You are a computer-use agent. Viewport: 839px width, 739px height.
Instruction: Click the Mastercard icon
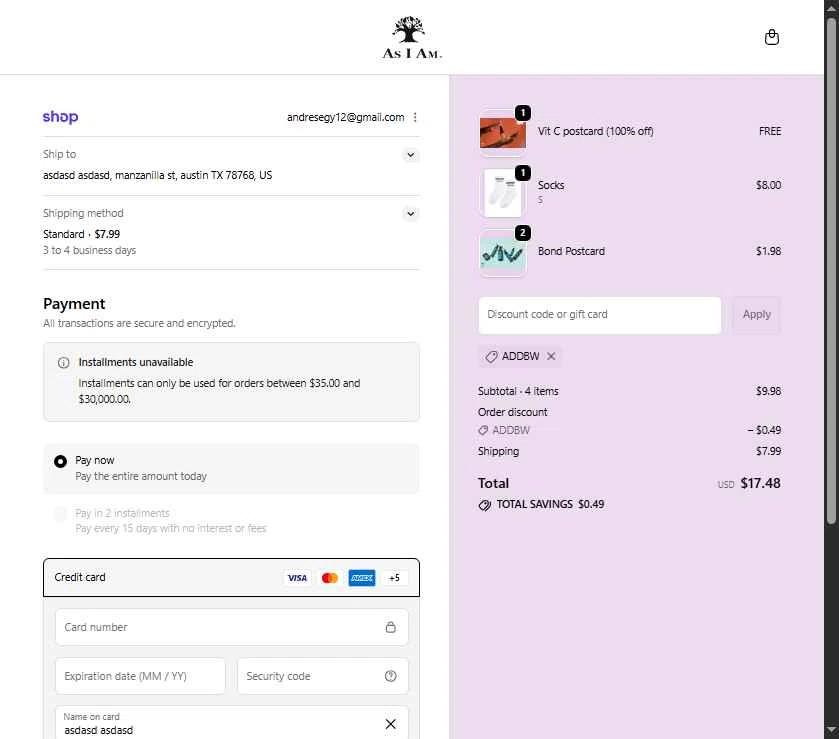pyautogui.click(x=330, y=578)
